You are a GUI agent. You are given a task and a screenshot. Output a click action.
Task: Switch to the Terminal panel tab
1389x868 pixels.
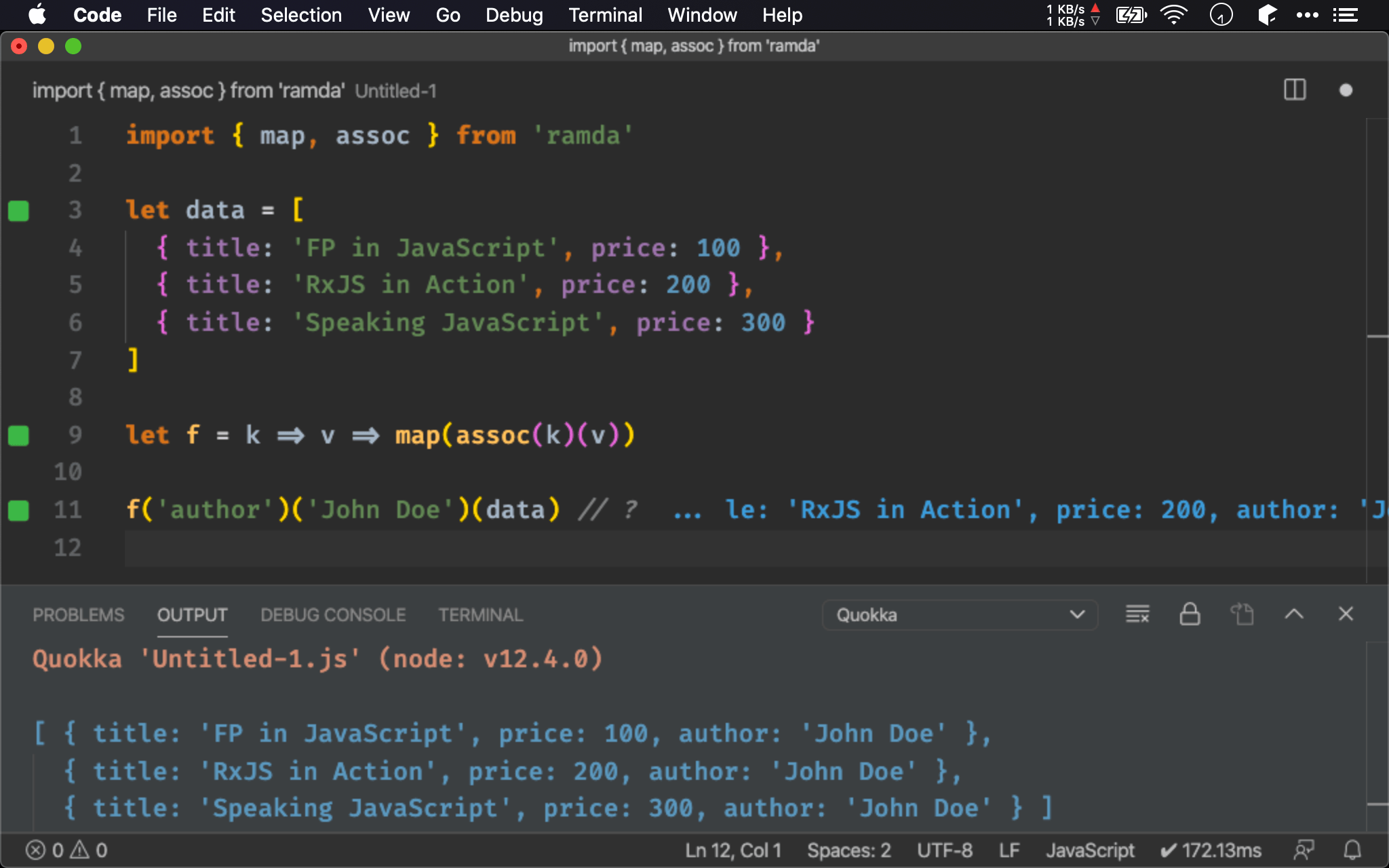click(480, 615)
